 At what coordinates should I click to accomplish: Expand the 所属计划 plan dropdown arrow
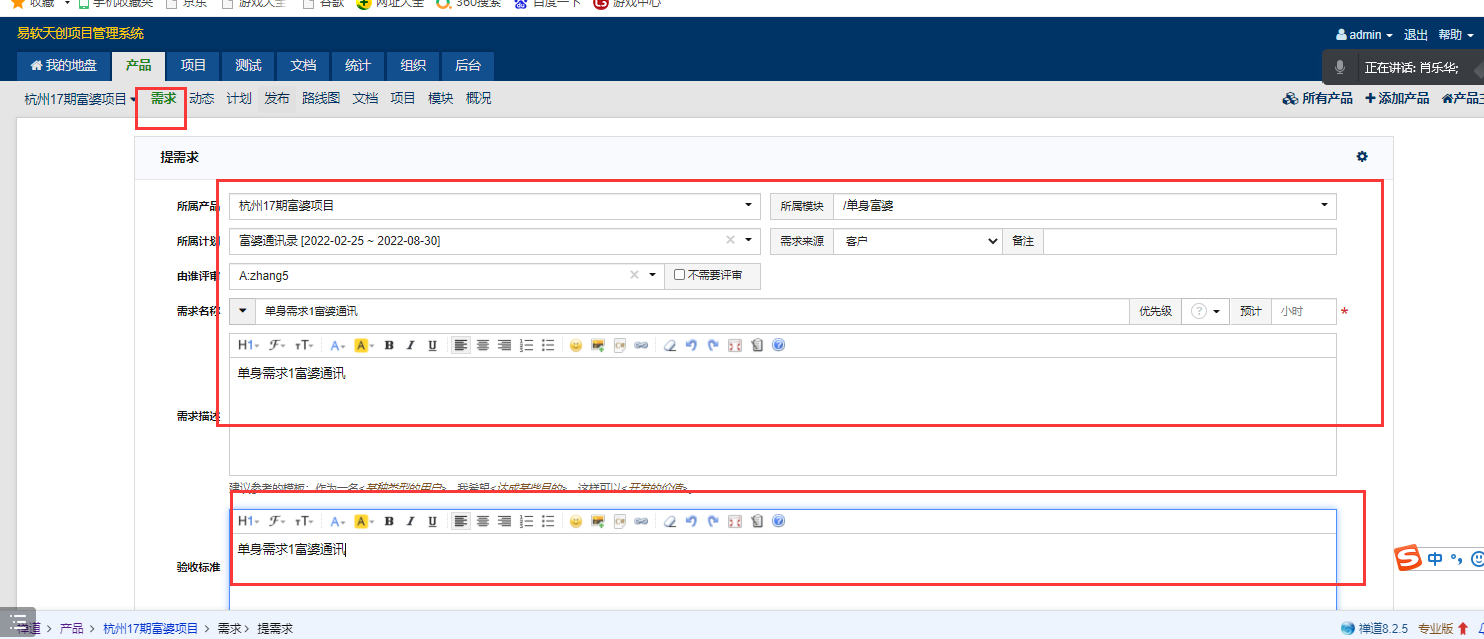pyautogui.click(x=749, y=241)
